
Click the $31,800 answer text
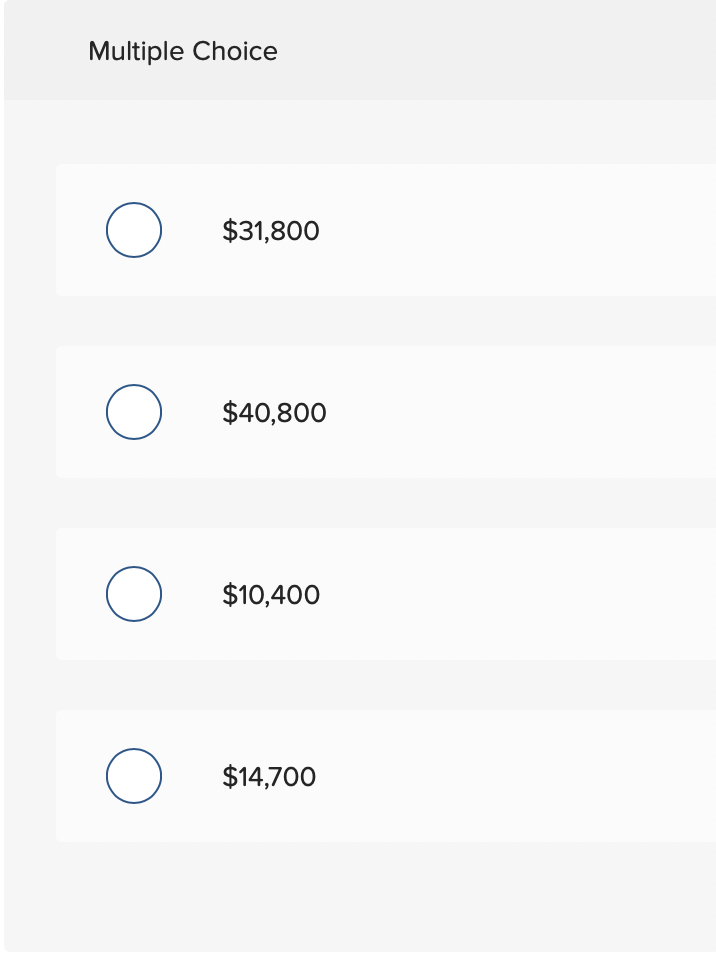pyautogui.click(x=271, y=231)
